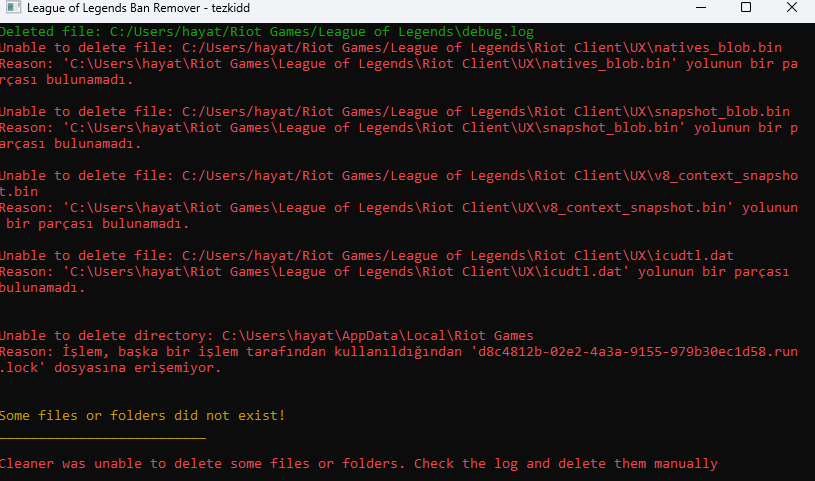Viewport: 815px width, 481px height.
Task: Click the "bir parçası bulunamadı." line below v8_context_snapshot
Action: [97, 224]
